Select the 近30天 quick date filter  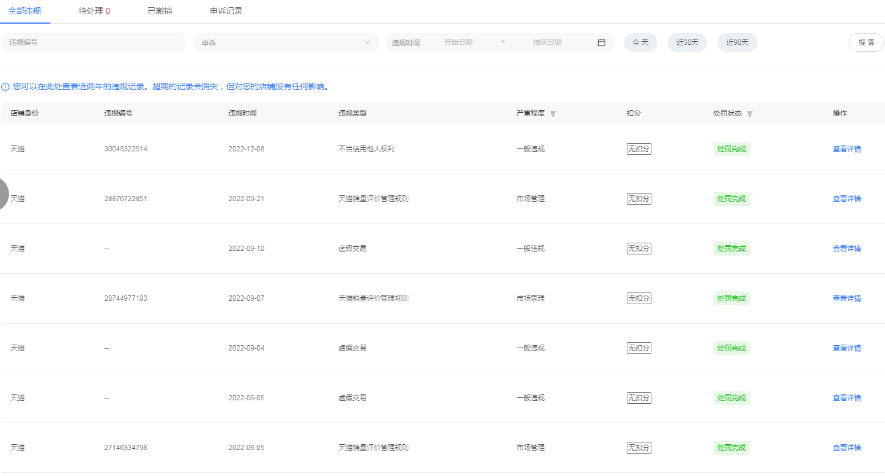687,42
